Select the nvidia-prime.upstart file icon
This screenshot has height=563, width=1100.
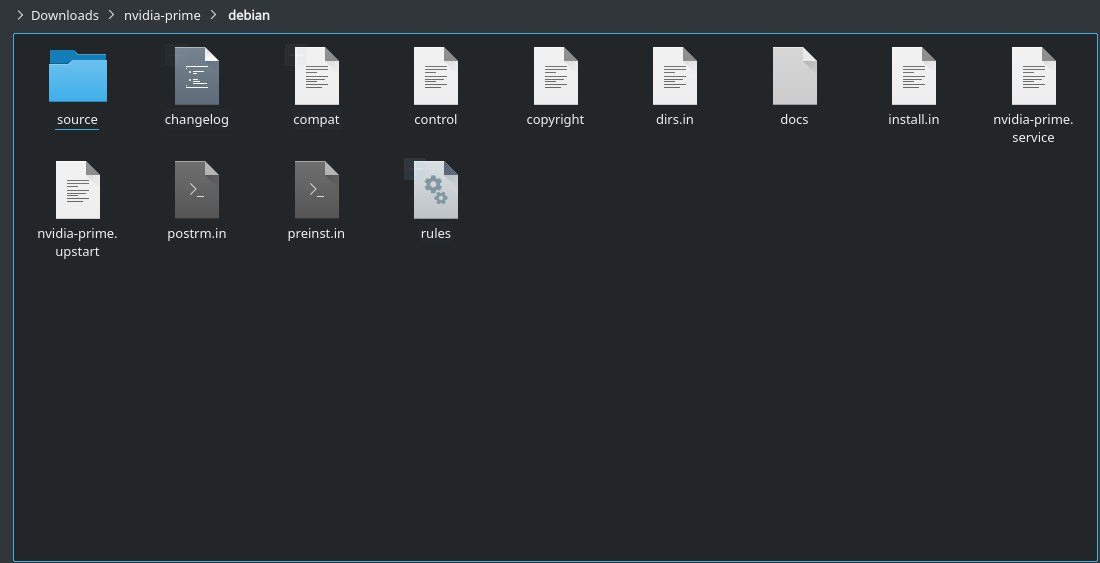(x=77, y=190)
